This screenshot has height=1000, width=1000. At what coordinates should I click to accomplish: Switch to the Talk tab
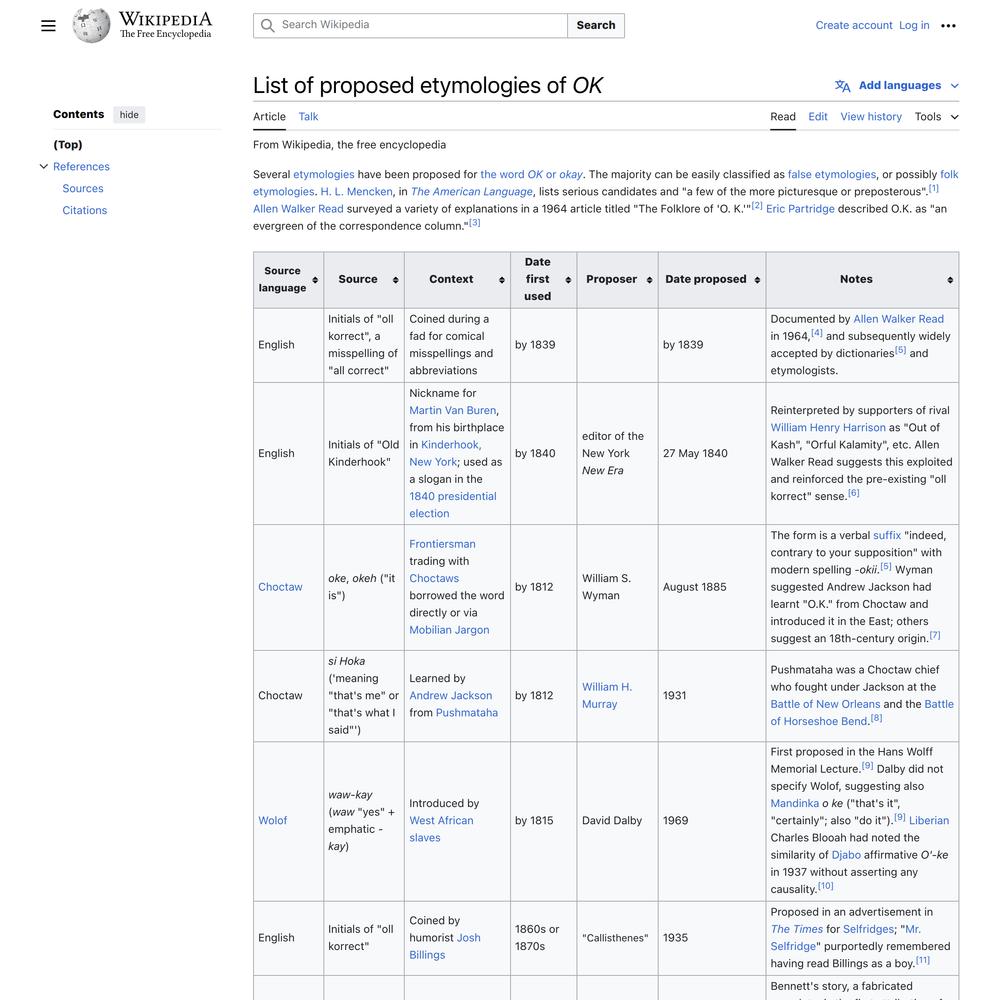click(x=308, y=117)
